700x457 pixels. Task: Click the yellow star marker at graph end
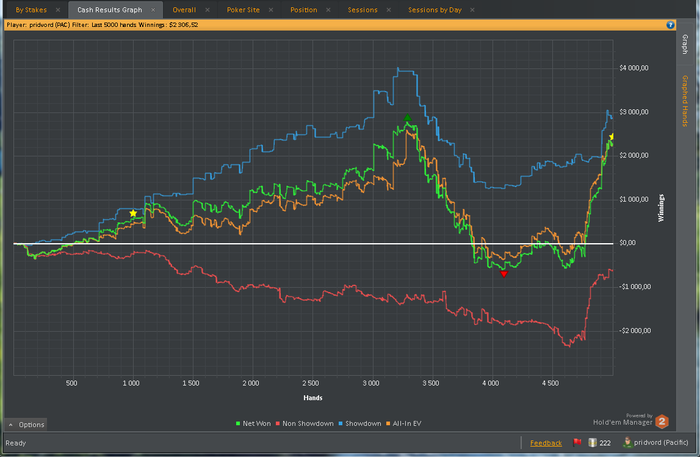tap(611, 137)
